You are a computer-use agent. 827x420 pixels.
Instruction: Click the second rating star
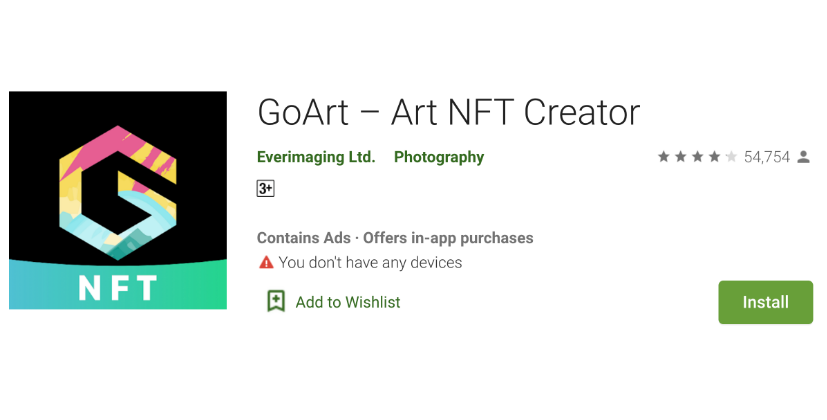pyautogui.click(x=681, y=157)
